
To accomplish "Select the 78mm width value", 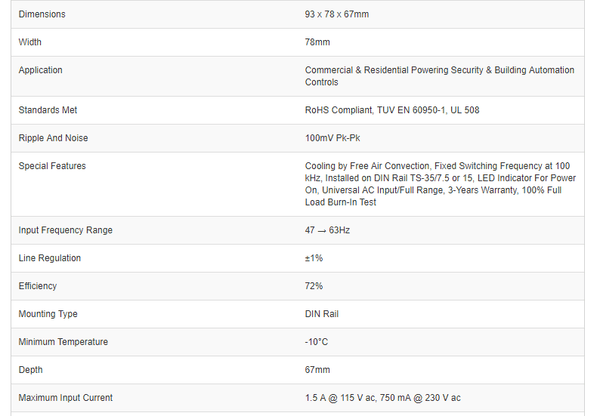I will pyautogui.click(x=317, y=42).
